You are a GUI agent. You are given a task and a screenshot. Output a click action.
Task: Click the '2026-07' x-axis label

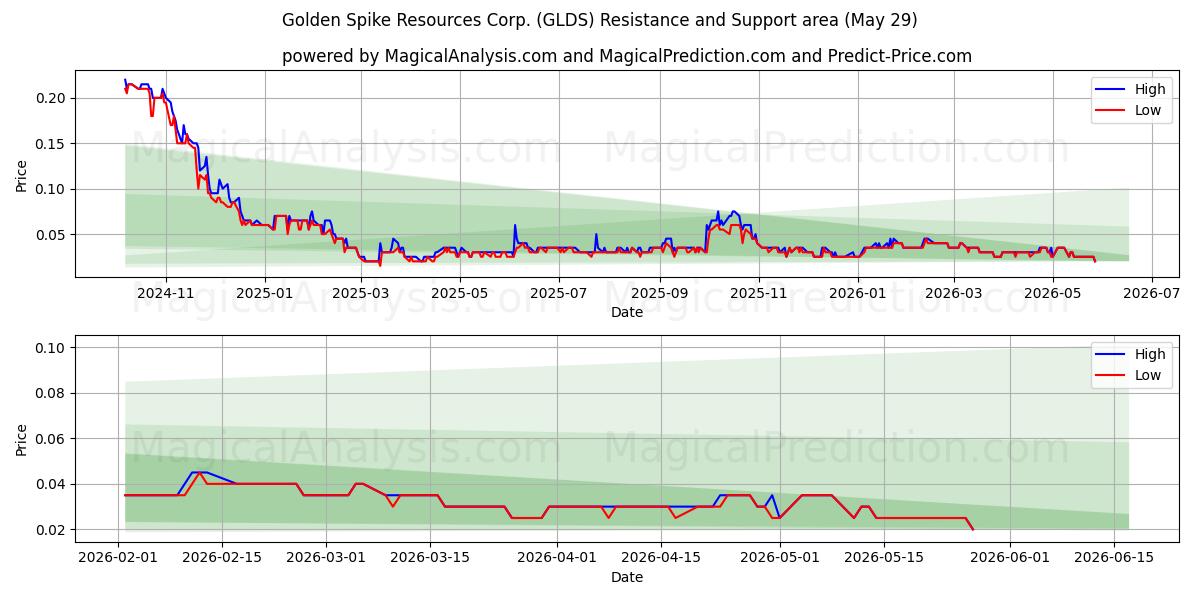1152,294
